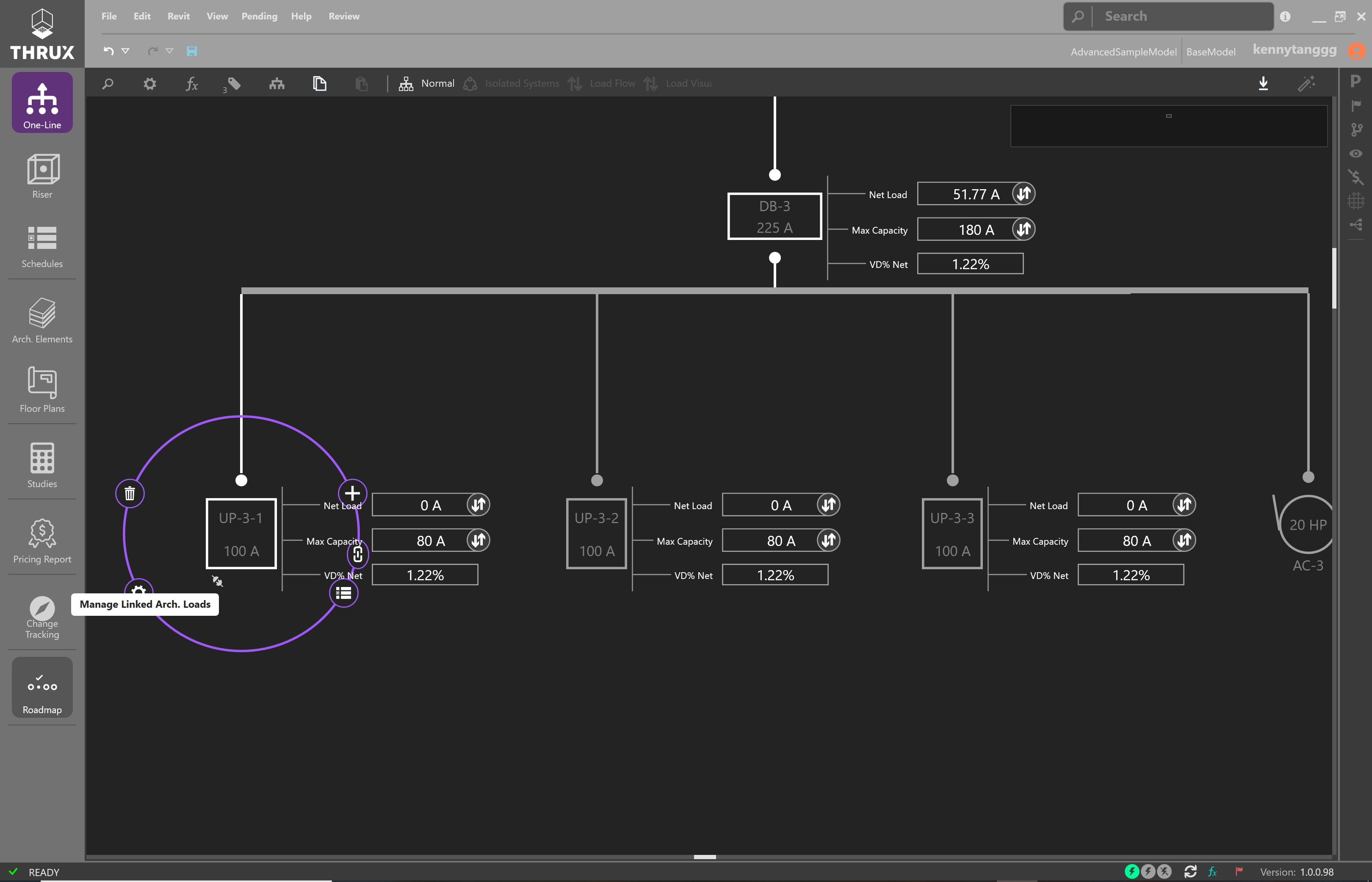
Task: Click the download arrow icon
Action: pyautogui.click(x=1263, y=84)
